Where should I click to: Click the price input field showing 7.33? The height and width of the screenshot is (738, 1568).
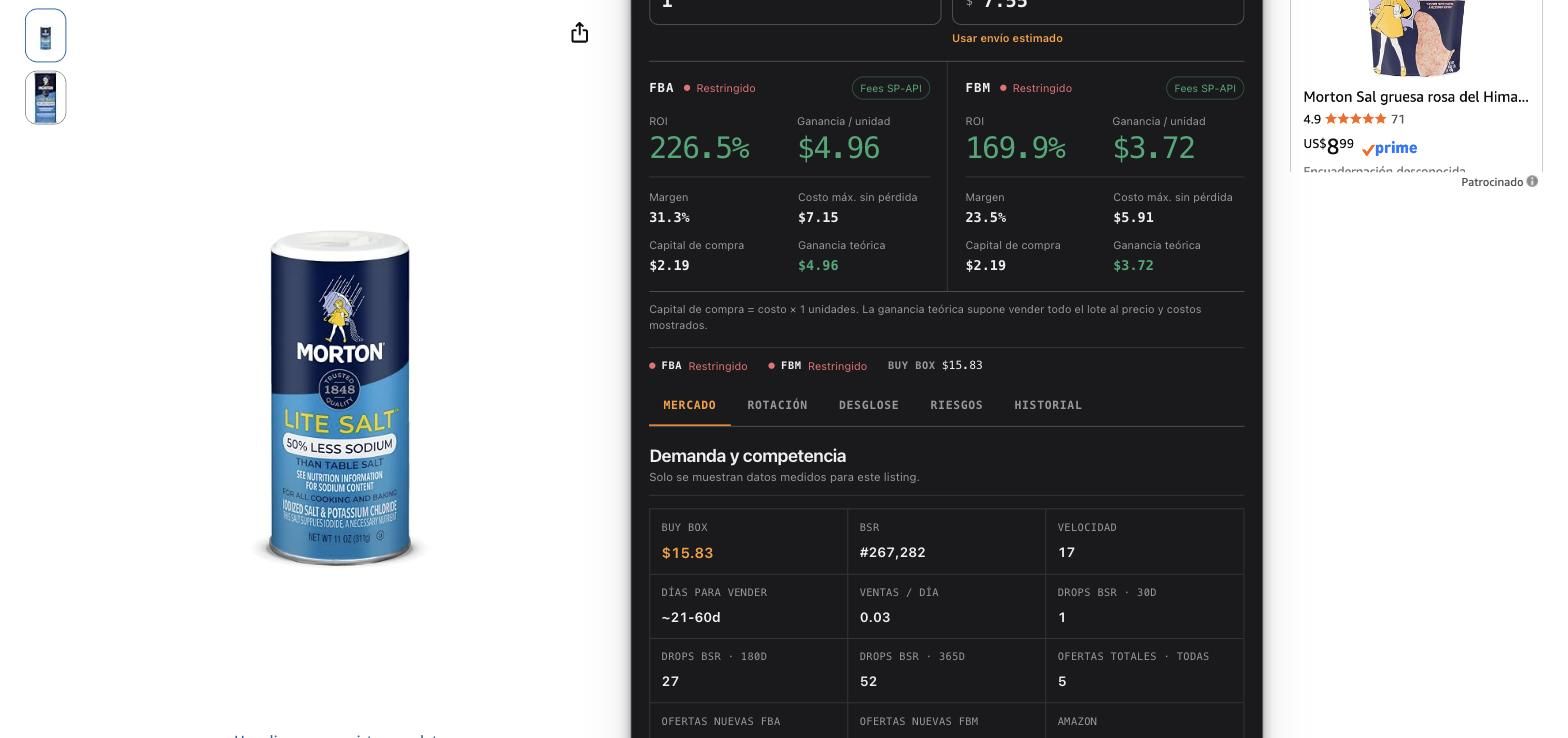[x=1097, y=8]
